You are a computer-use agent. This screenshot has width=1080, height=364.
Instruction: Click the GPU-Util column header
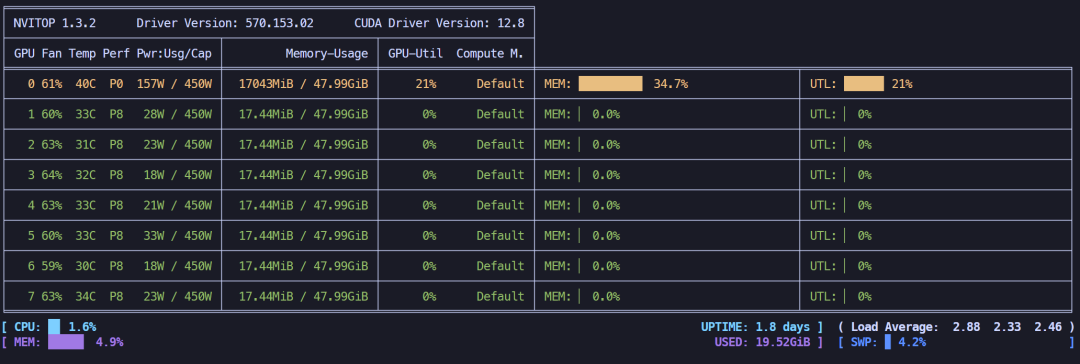coord(415,53)
